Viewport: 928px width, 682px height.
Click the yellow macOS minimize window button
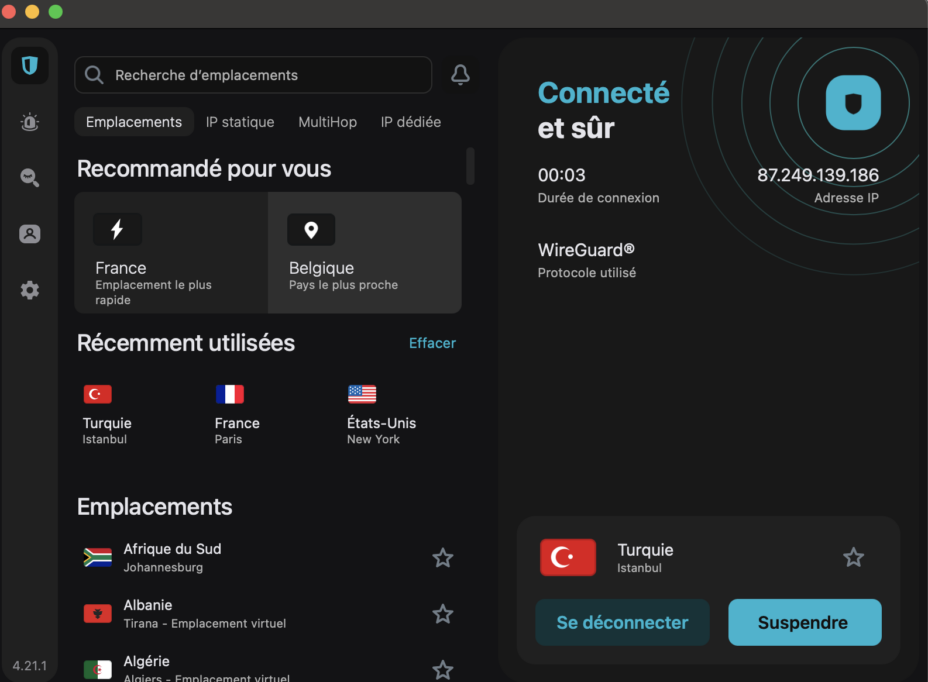[x=32, y=12]
